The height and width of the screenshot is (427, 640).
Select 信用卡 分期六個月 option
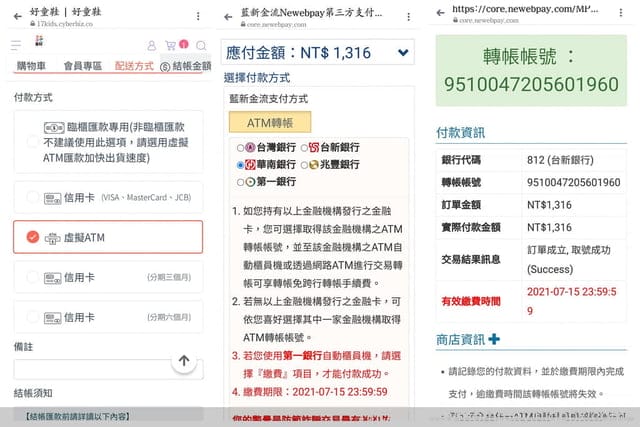point(108,317)
